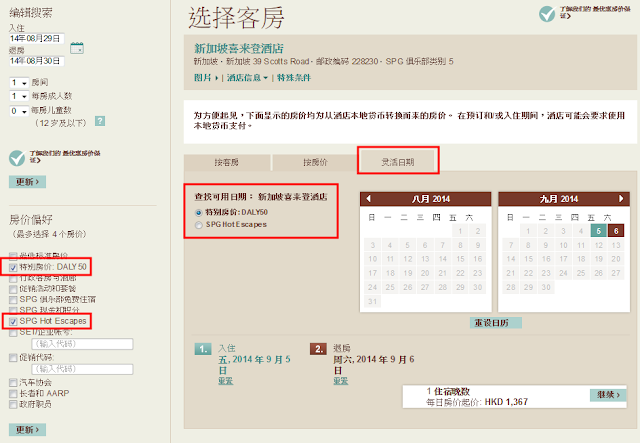The height and width of the screenshot is (443, 640).
Task: Switch to the 按房价 tab
Action: pos(314,162)
